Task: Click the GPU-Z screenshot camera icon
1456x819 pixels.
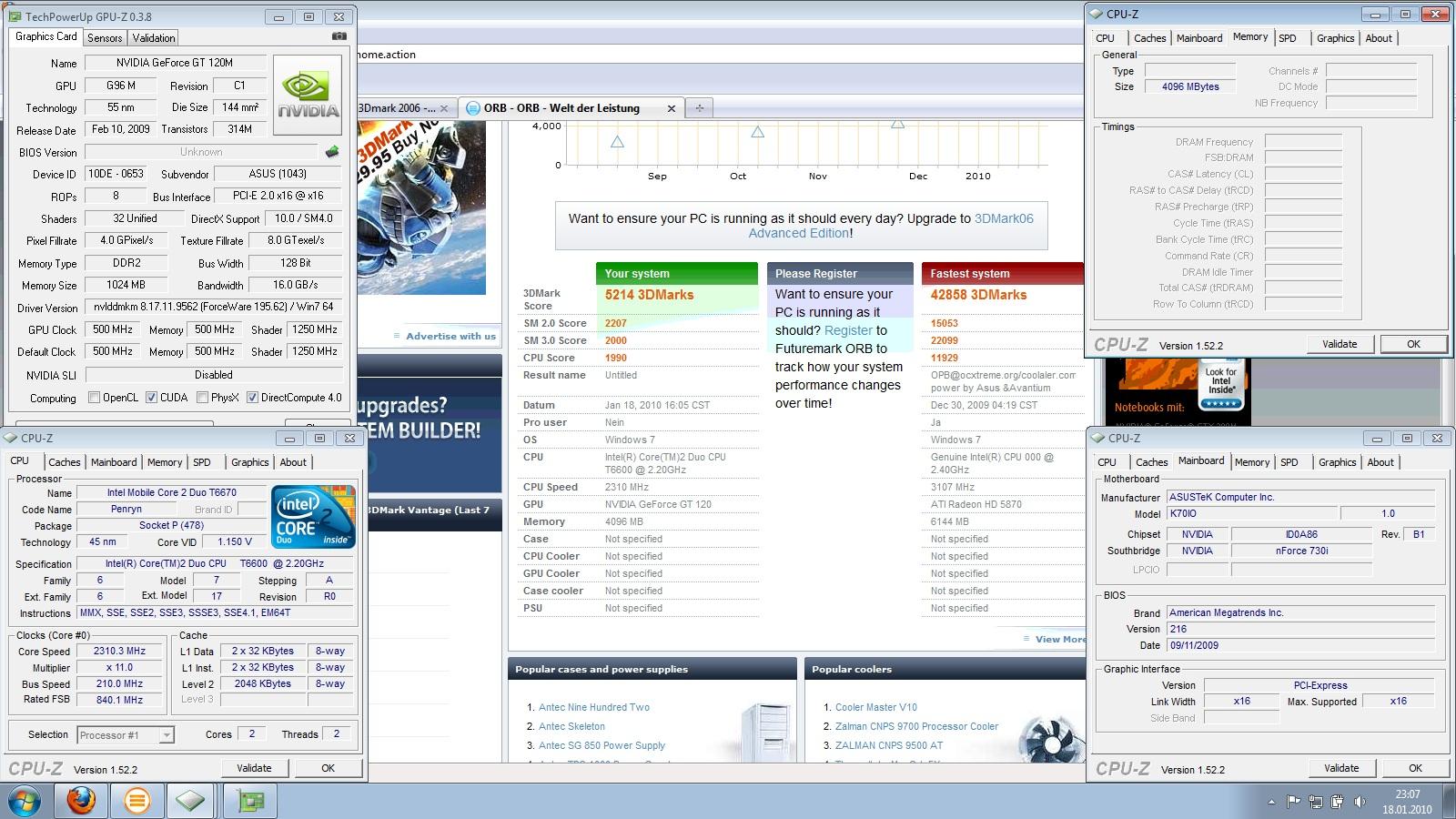Action: pyautogui.click(x=339, y=36)
